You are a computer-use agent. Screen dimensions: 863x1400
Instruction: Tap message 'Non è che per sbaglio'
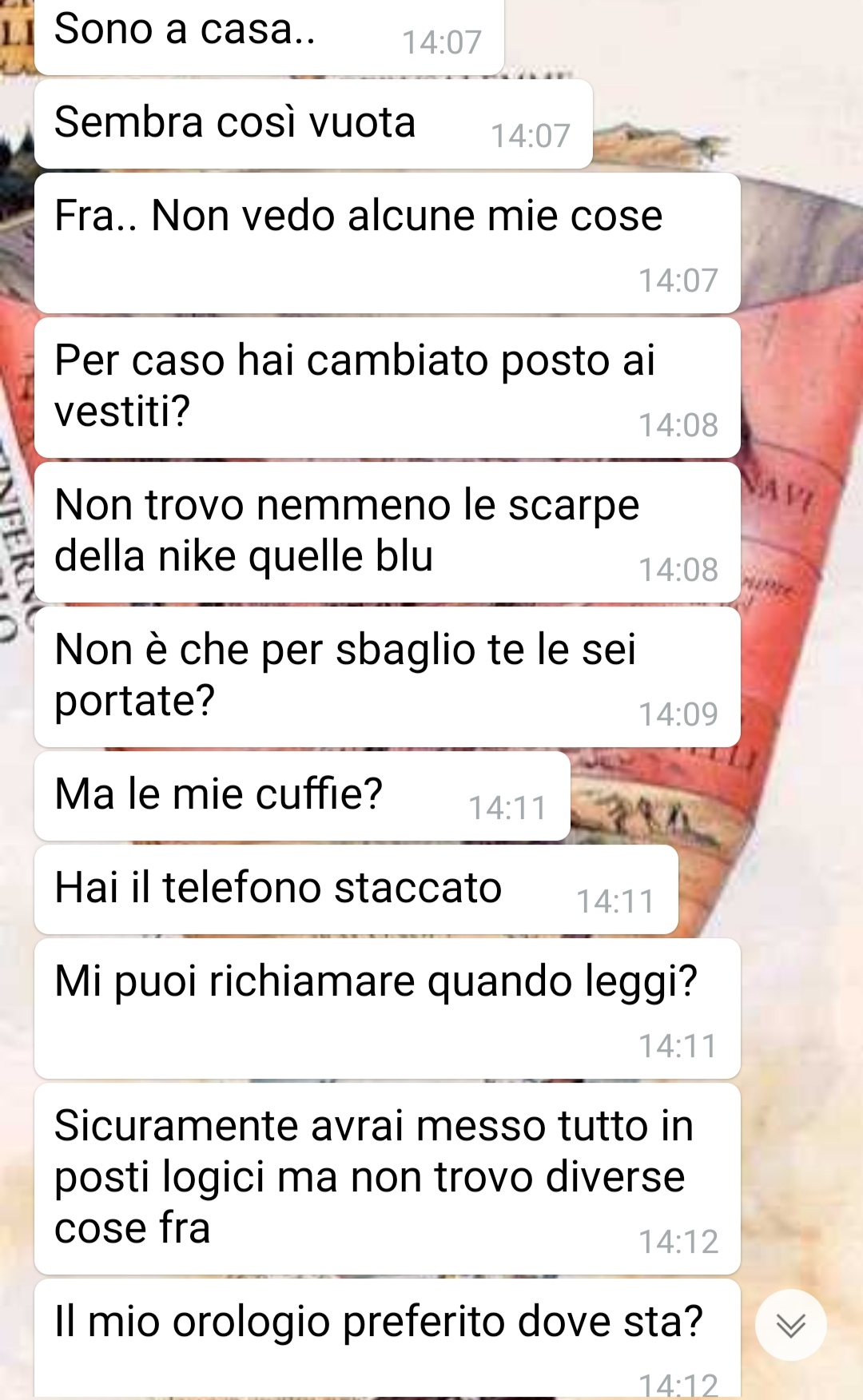click(388, 677)
